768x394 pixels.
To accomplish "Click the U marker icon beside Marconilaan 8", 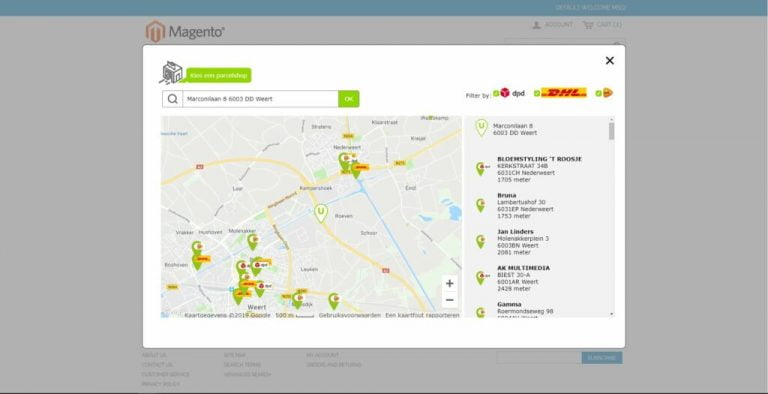I will point(481,127).
